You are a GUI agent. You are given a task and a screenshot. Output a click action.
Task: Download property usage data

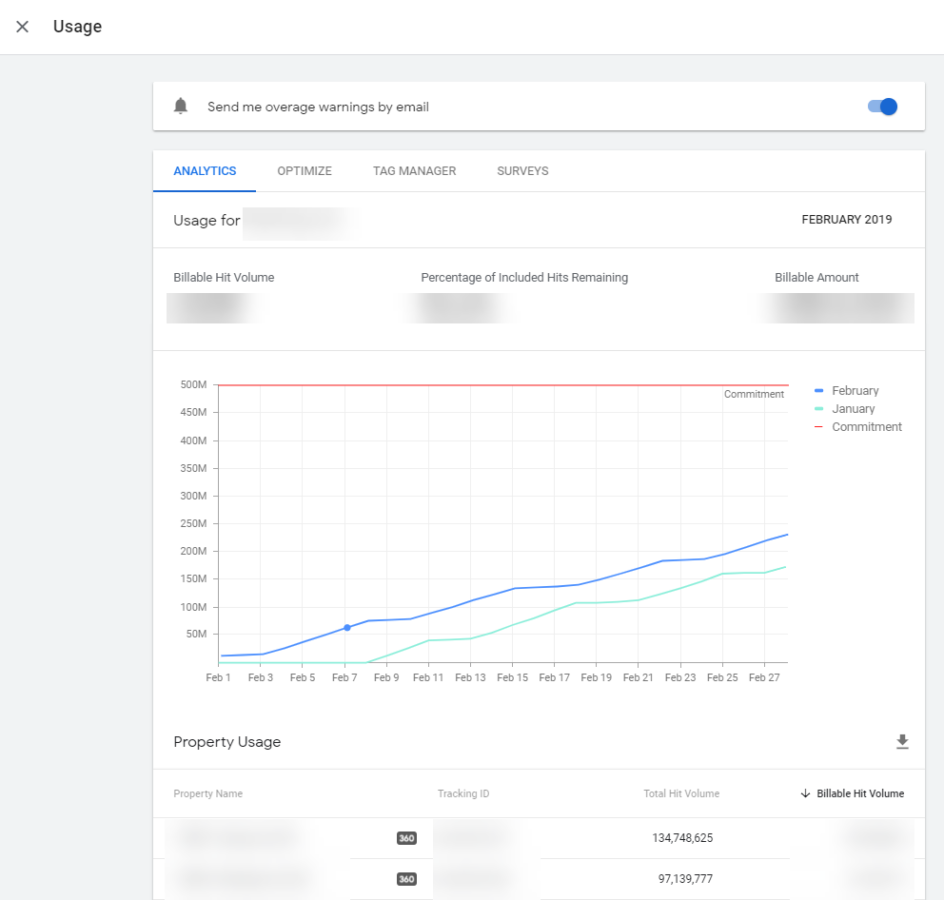(902, 742)
